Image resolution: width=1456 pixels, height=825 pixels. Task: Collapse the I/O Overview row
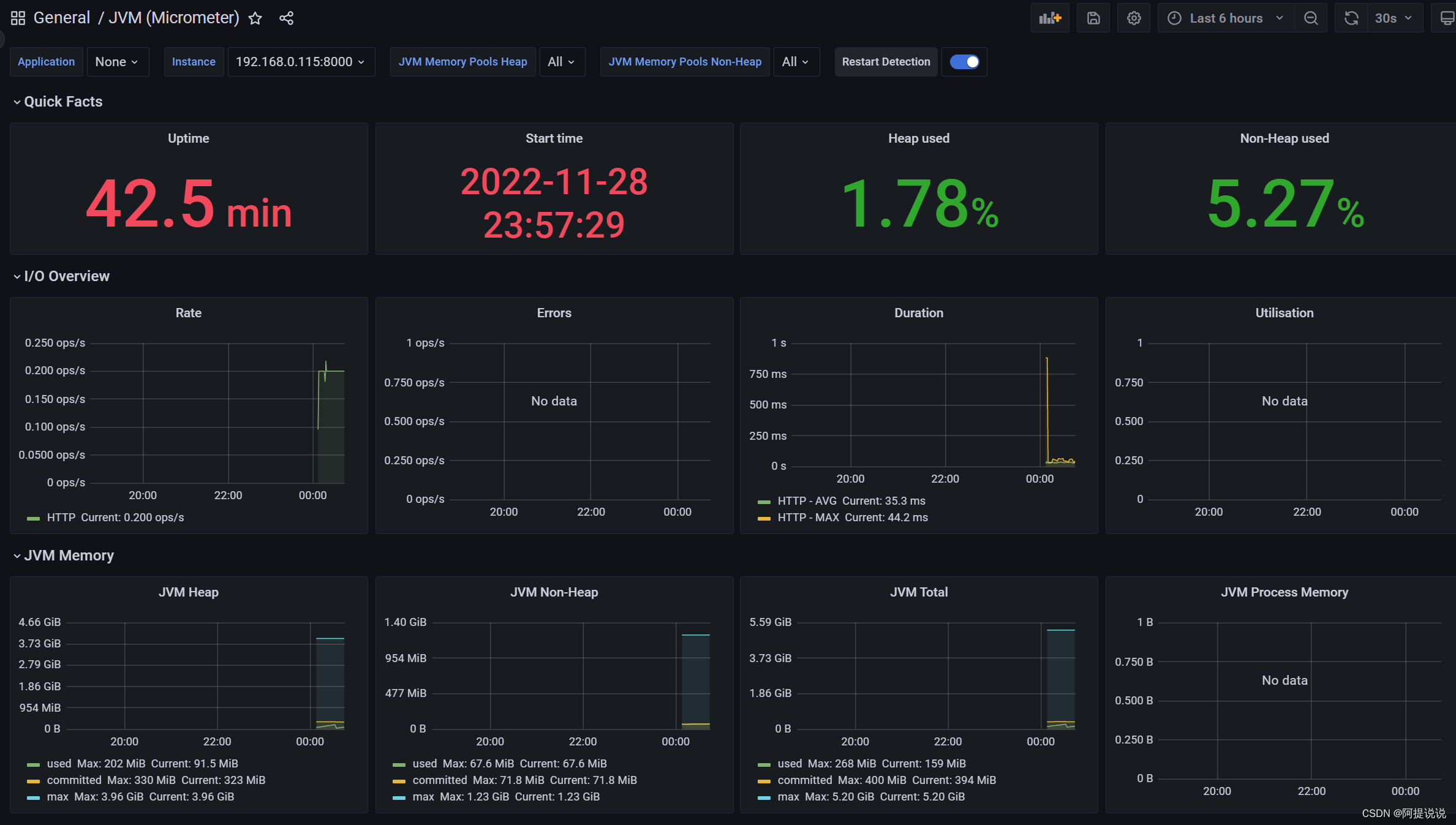61,276
